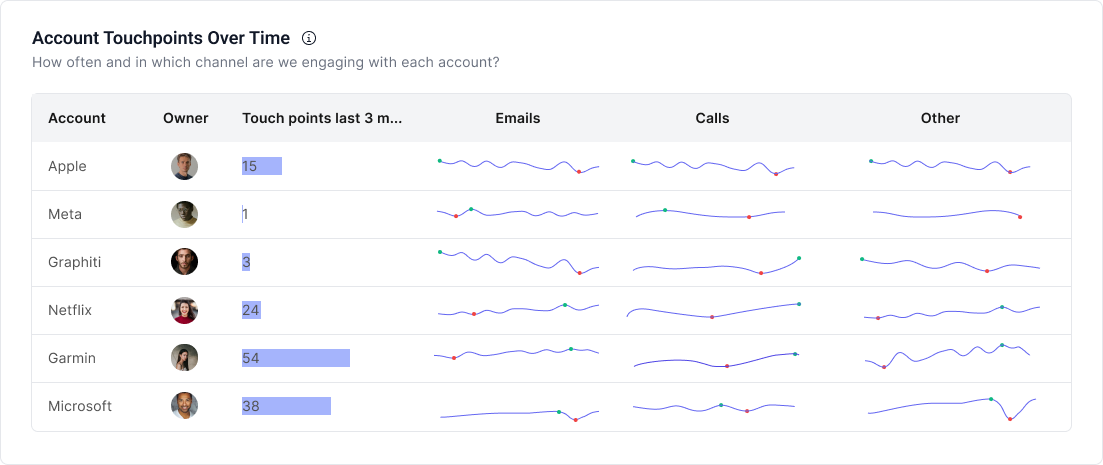The image size is (1103, 465).
Task: Click the Calls column header
Action: (x=713, y=118)
